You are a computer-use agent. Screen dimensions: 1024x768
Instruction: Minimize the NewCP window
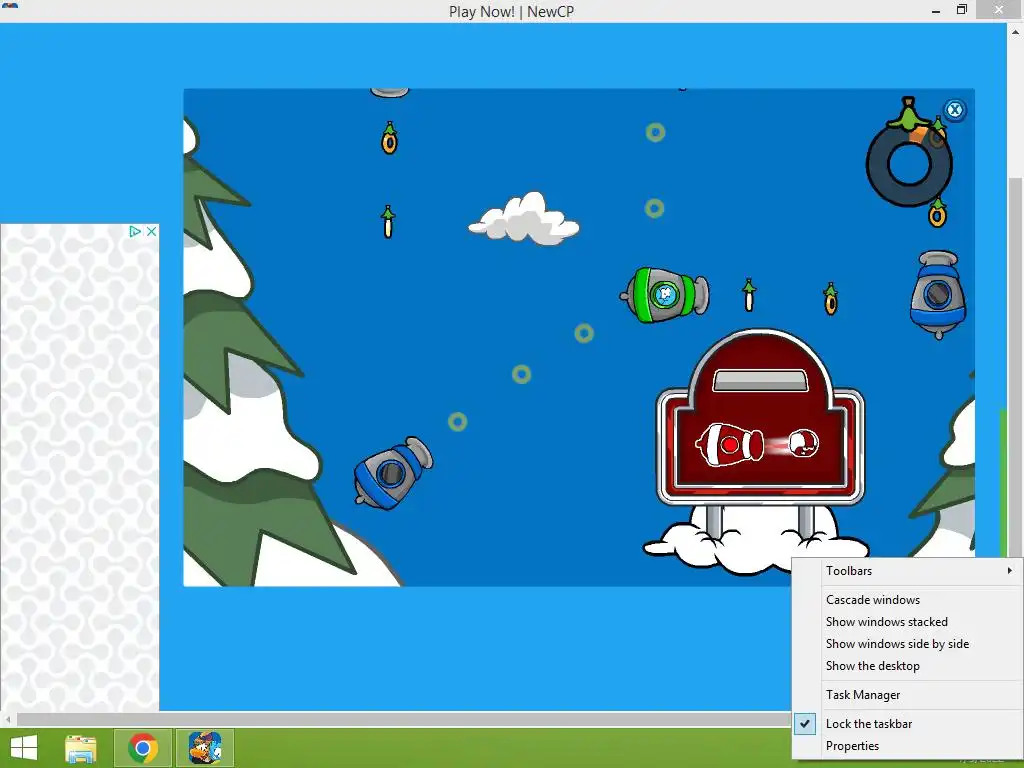935,10
